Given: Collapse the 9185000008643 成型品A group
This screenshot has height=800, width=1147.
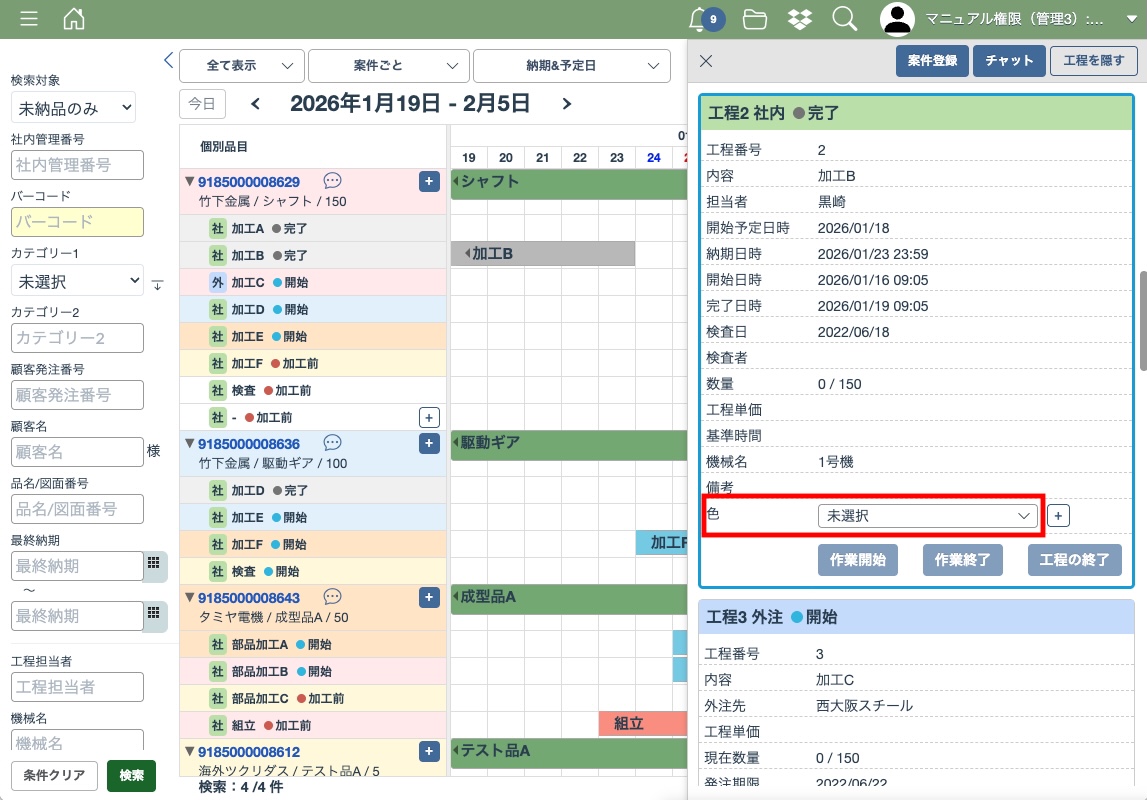Looking at the screenshot, I should tap(189, 598).
